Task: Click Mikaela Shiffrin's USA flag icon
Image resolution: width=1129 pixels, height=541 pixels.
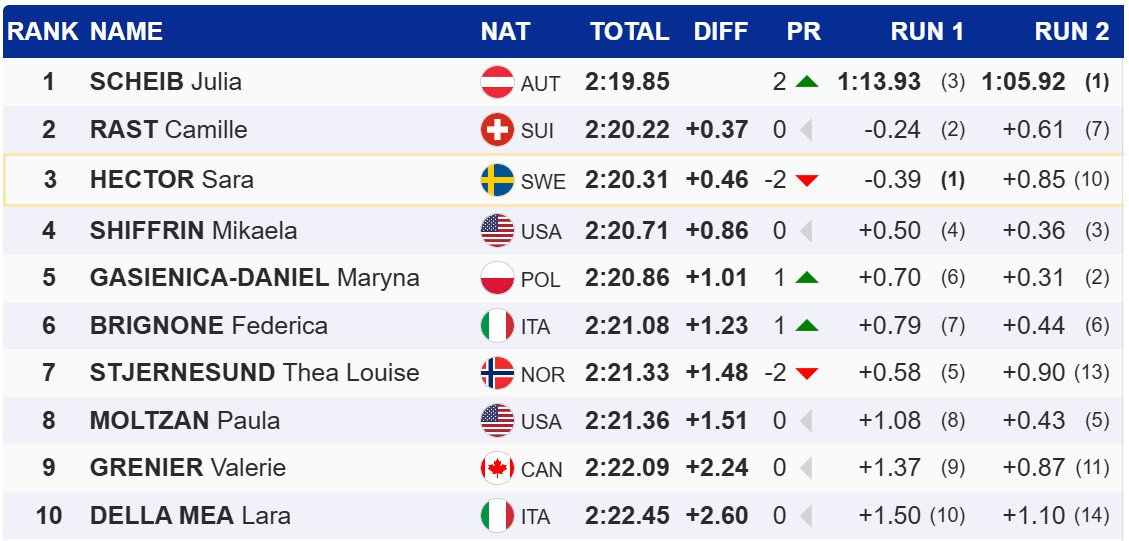Action: pos(497,230)
